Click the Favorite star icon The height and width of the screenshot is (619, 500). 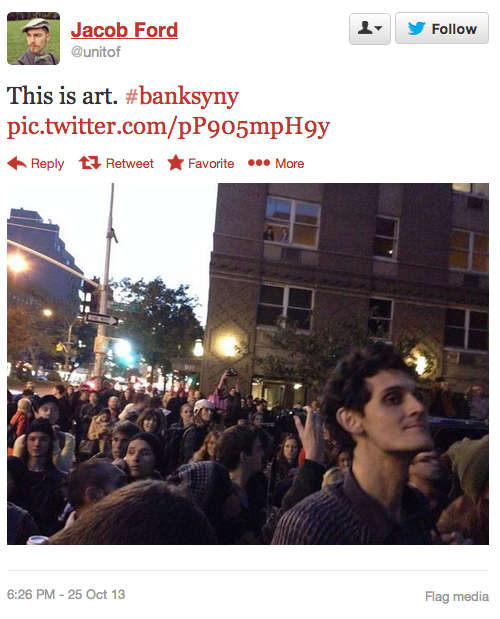(x=176, y=163)
